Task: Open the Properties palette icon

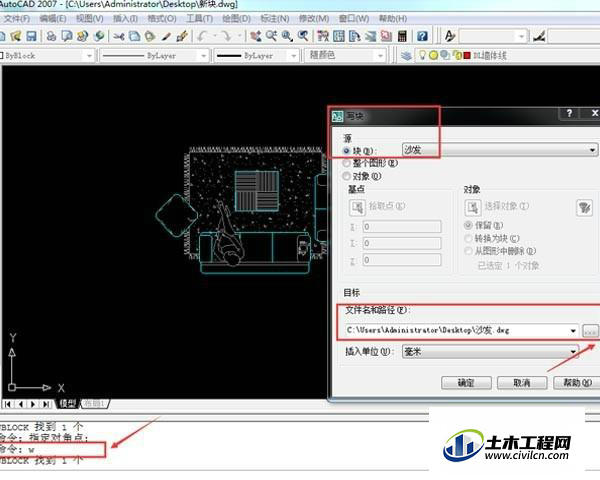Action: pyautogui.click(x=323, y=36)
